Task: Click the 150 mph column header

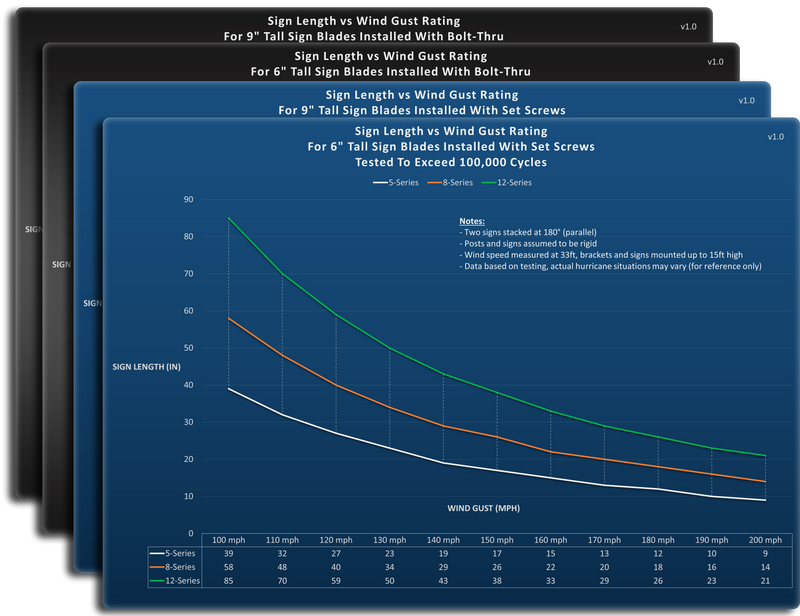Action: [x=497, y=540]
